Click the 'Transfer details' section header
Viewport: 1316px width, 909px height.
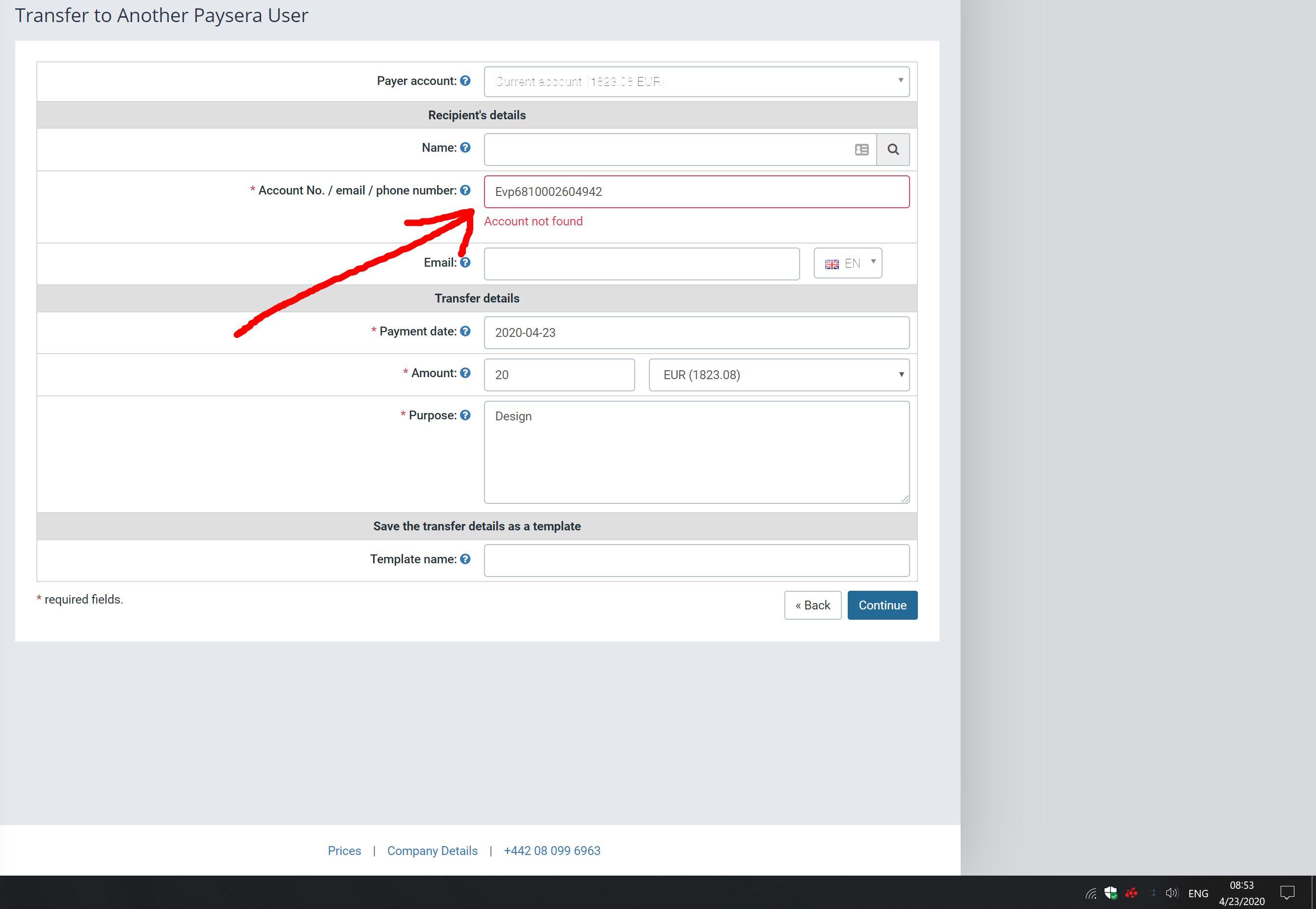[477, 299]
